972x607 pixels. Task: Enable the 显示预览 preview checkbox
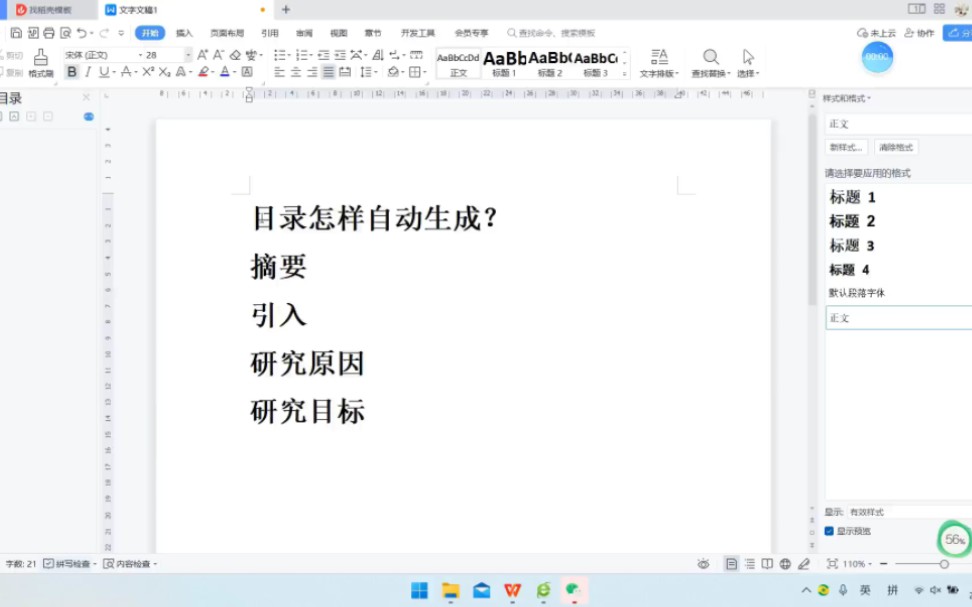[x=827, y=531]
